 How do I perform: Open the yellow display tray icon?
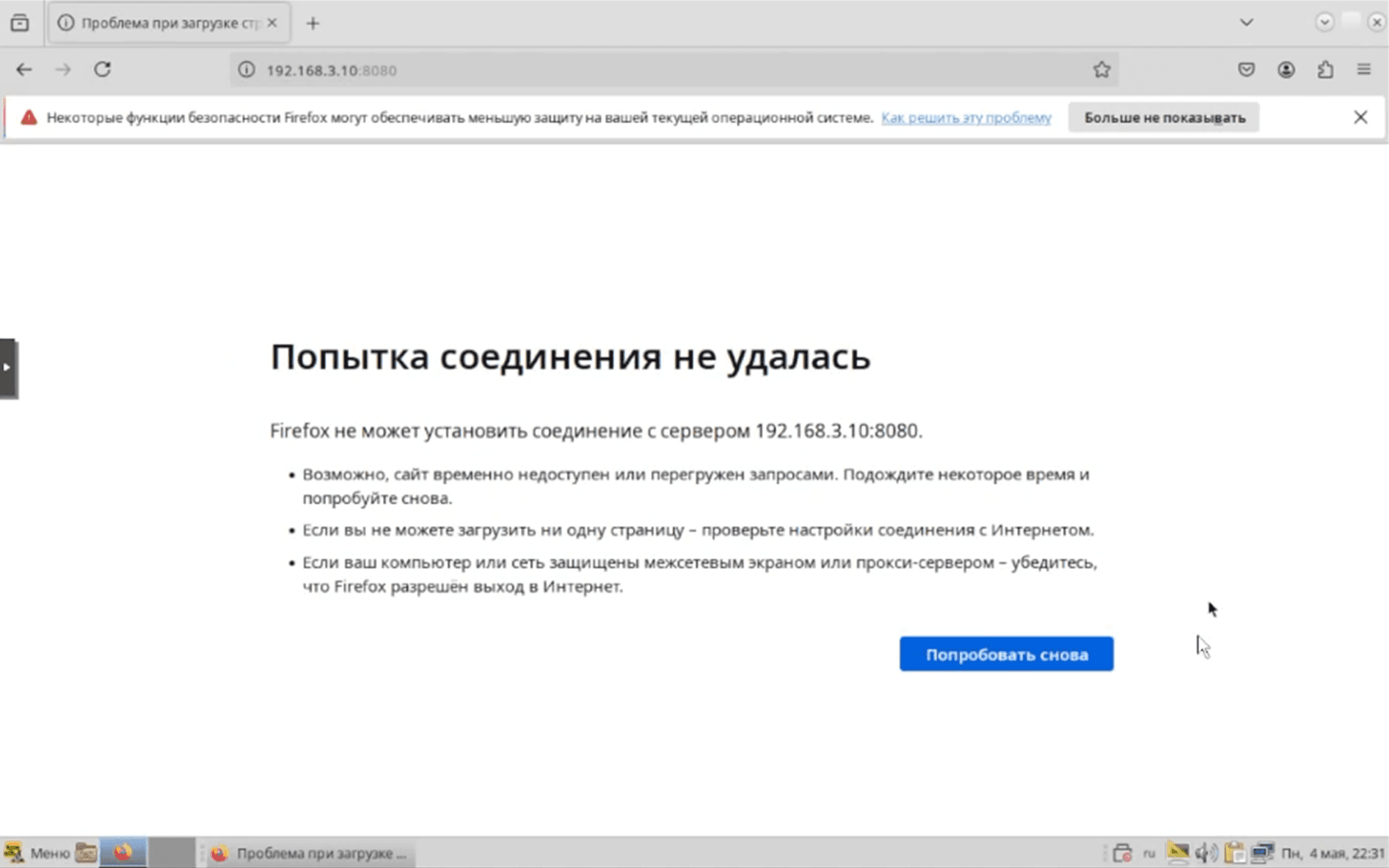pos(1178,853)
